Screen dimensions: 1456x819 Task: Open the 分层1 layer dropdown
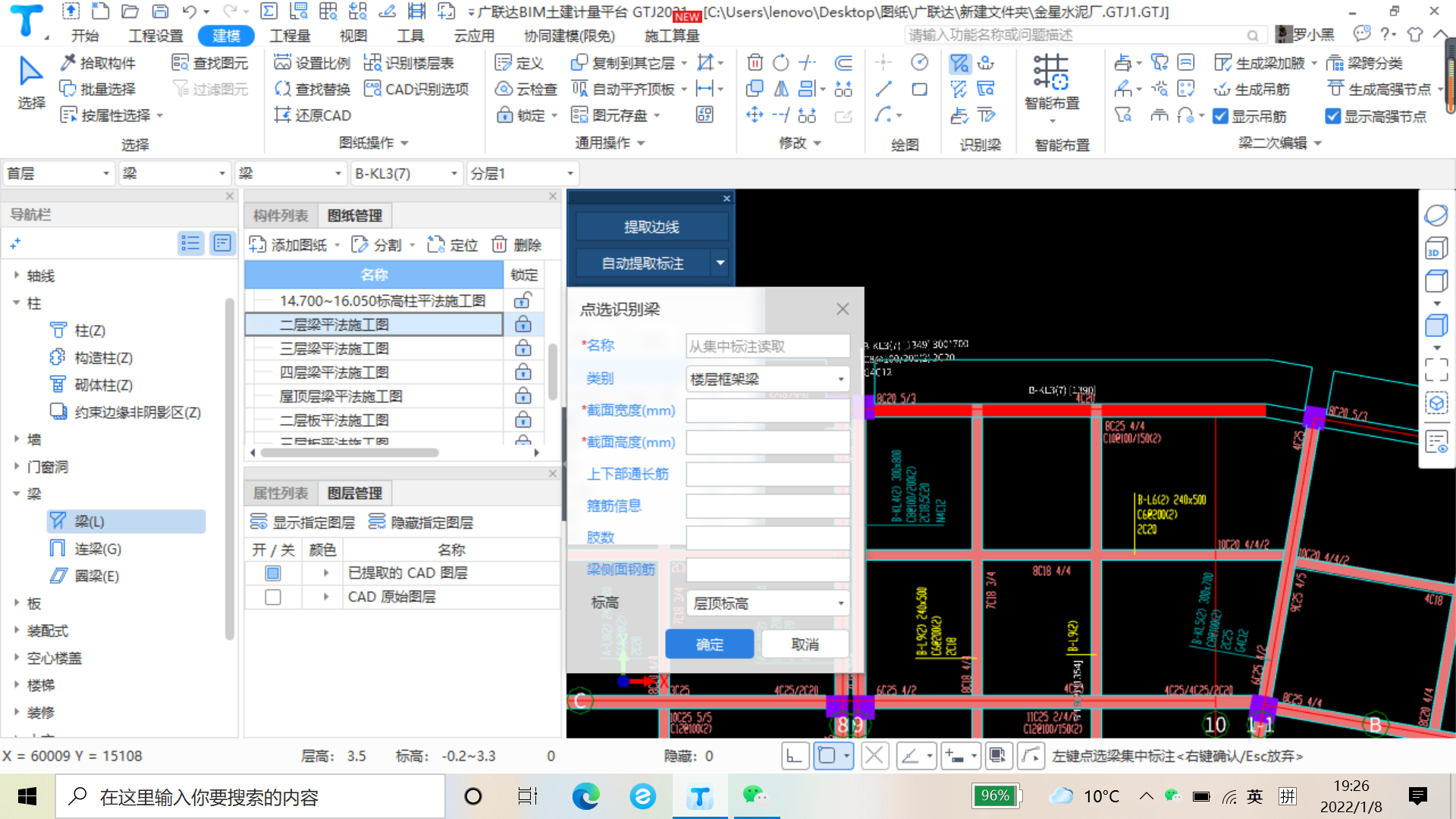[x=522, y=174]
